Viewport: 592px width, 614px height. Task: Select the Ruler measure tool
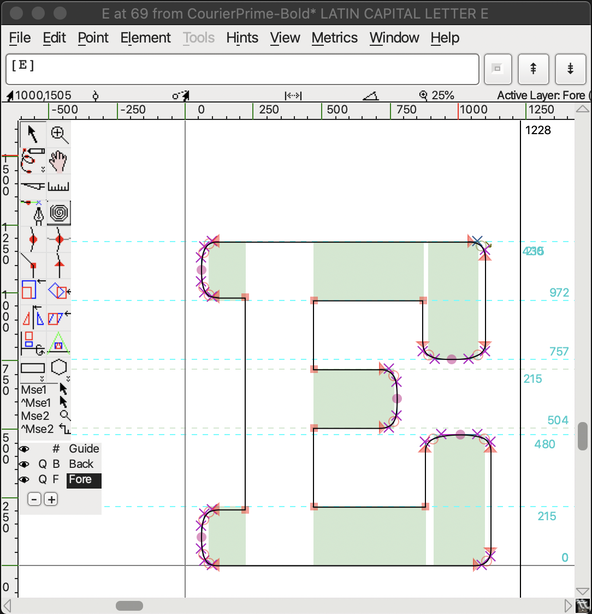[59, 186]
